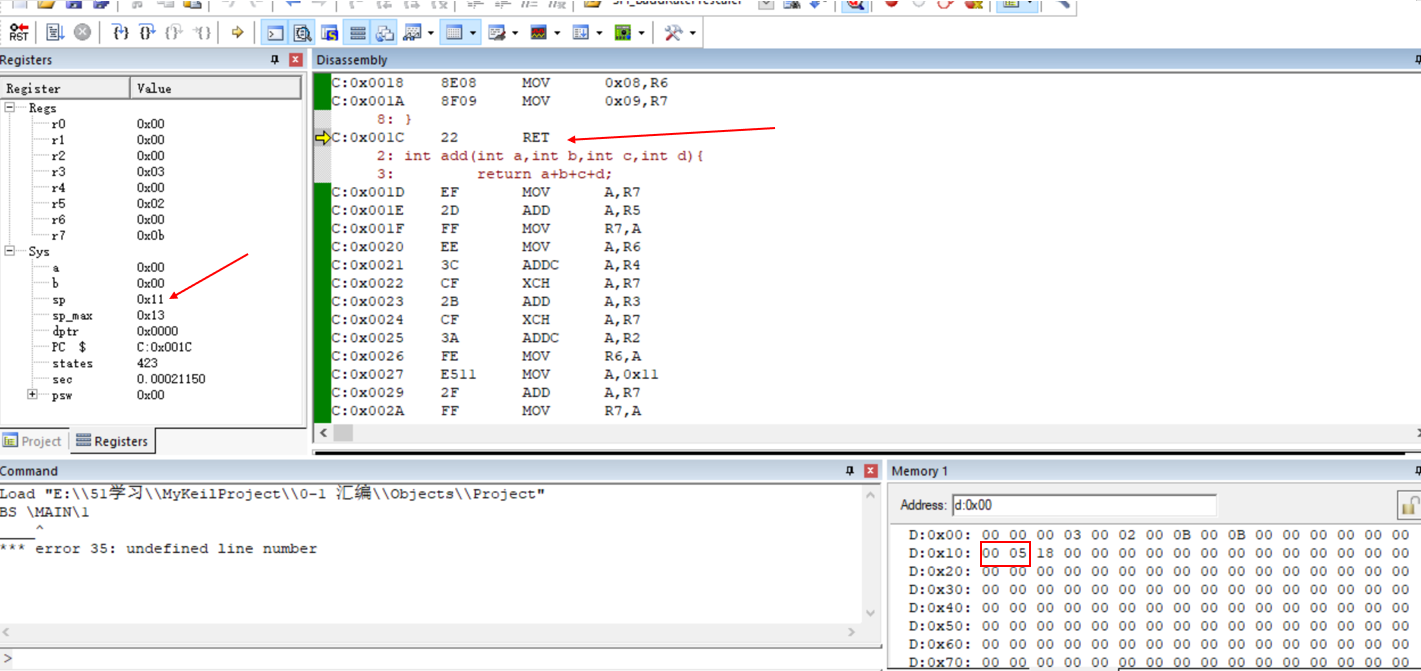
Task: Switch to the Registers tab
Action: point(112,441)
